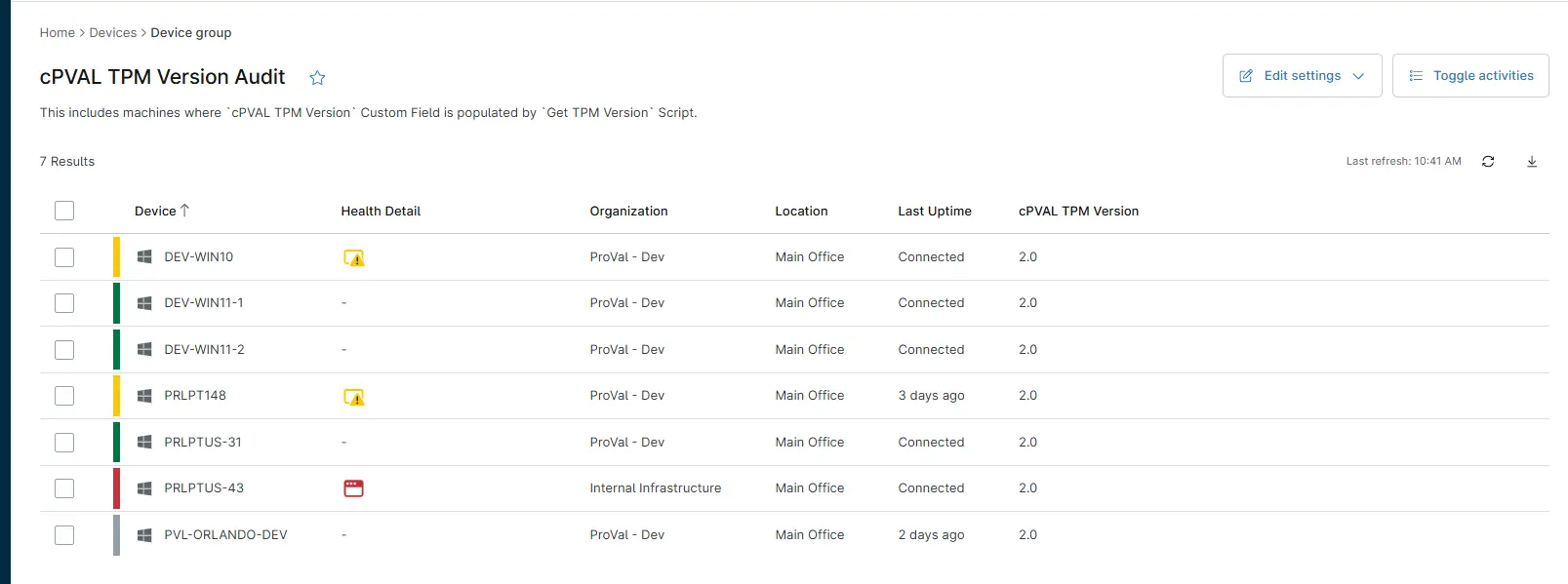Sort by cPVAL TPM Version column
The width and height of the screenshot is (1568, 584).
click(1078, 212)
